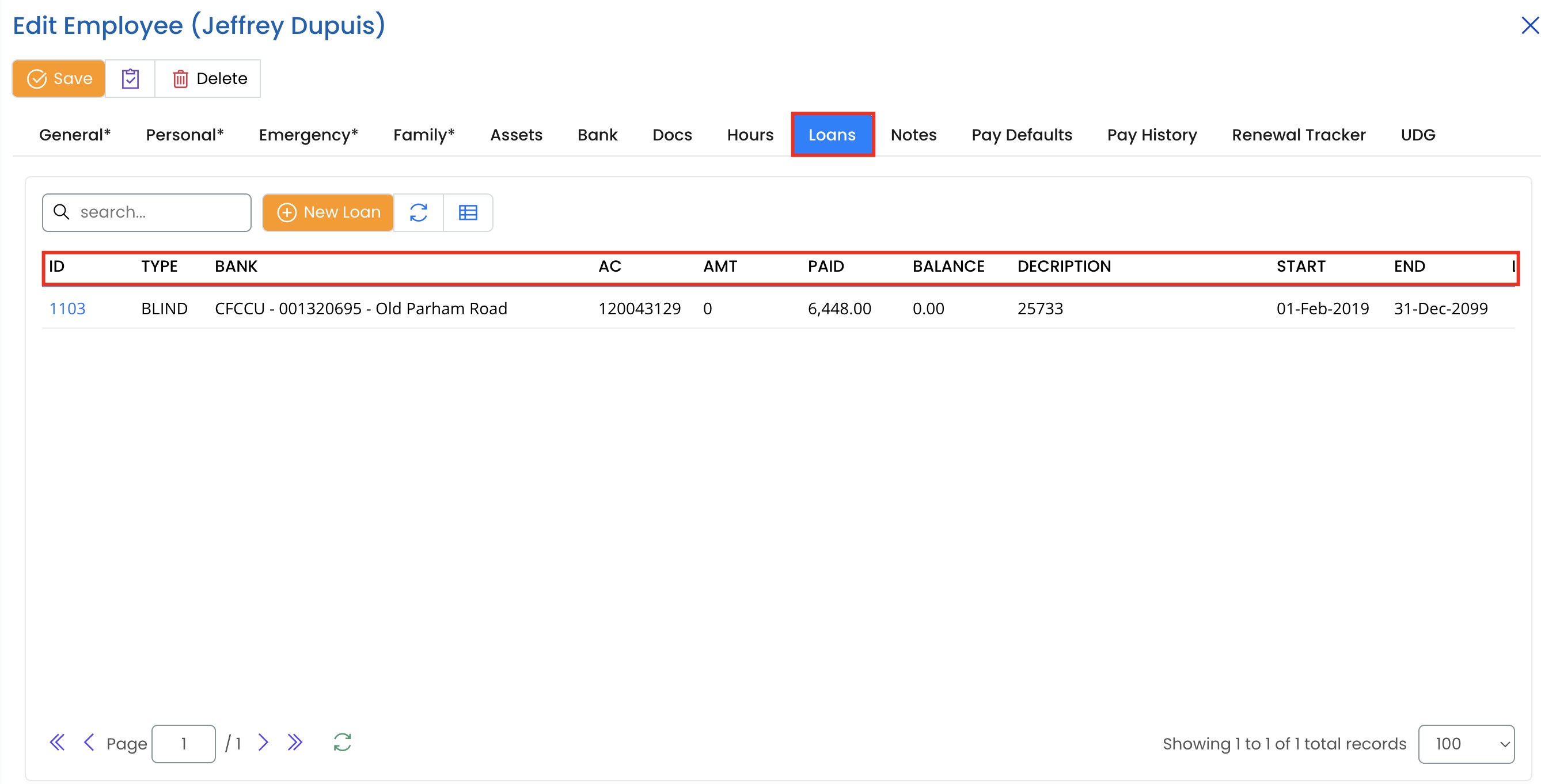Click the page number input box

point(184,744)
